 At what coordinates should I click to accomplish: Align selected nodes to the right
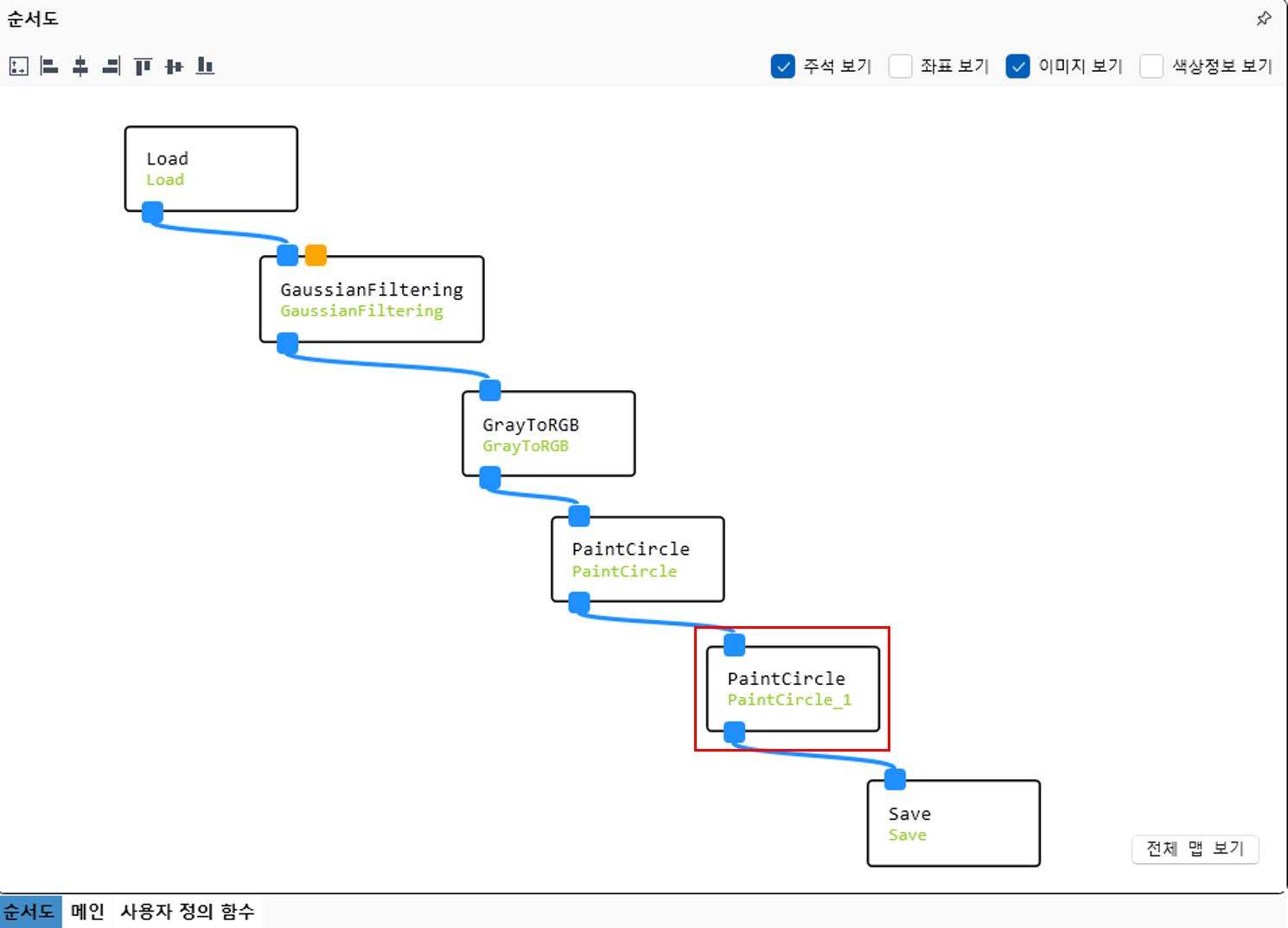tap(112, 67)
